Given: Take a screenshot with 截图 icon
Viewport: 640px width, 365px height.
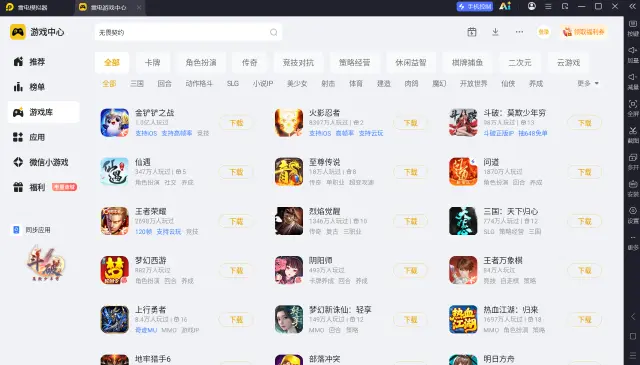Looking at the screenshot, I should (x=633, y=135).
